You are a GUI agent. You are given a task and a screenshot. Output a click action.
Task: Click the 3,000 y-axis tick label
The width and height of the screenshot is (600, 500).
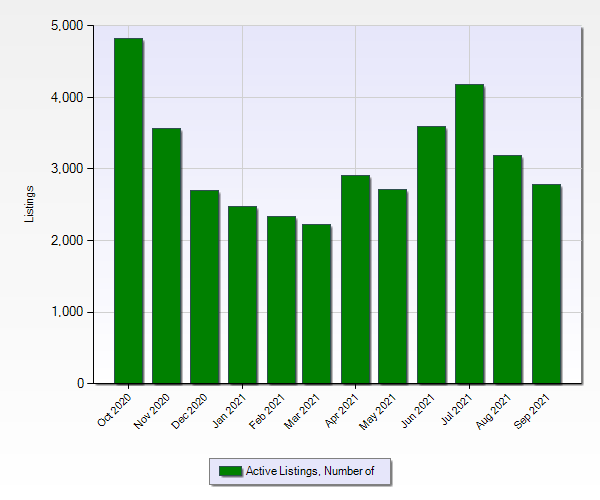66,169
